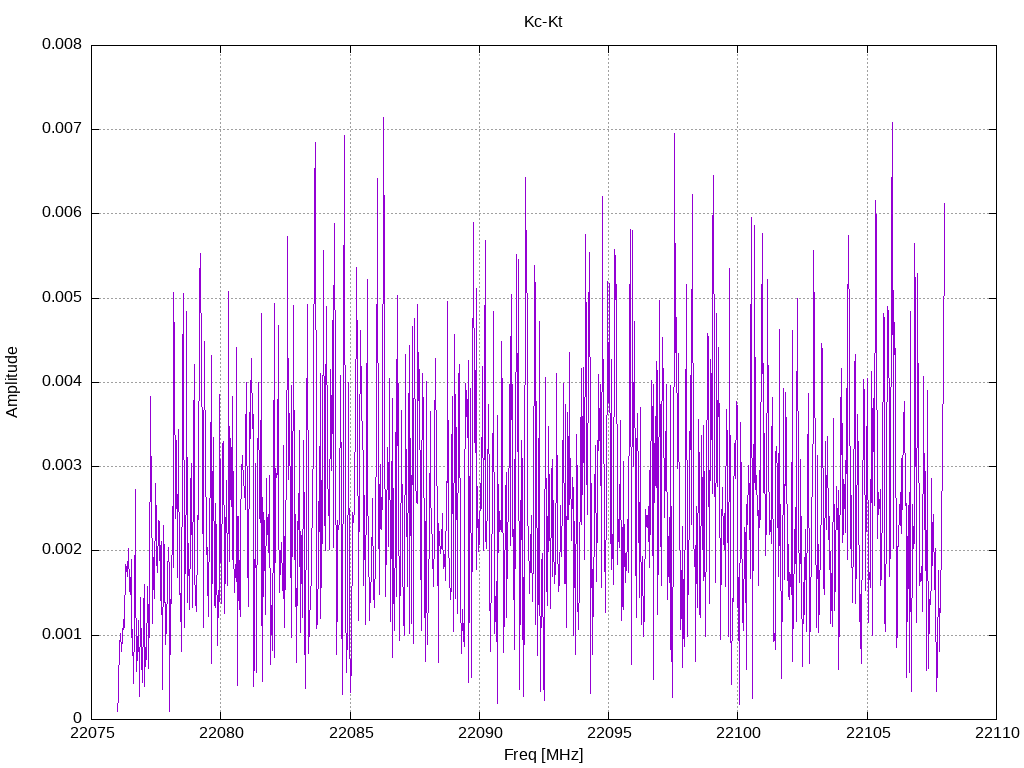Click the 0.005 y-axis tick label
Image resolution: width=1024 pixels, height=768 pixels.
click(62, 298)
